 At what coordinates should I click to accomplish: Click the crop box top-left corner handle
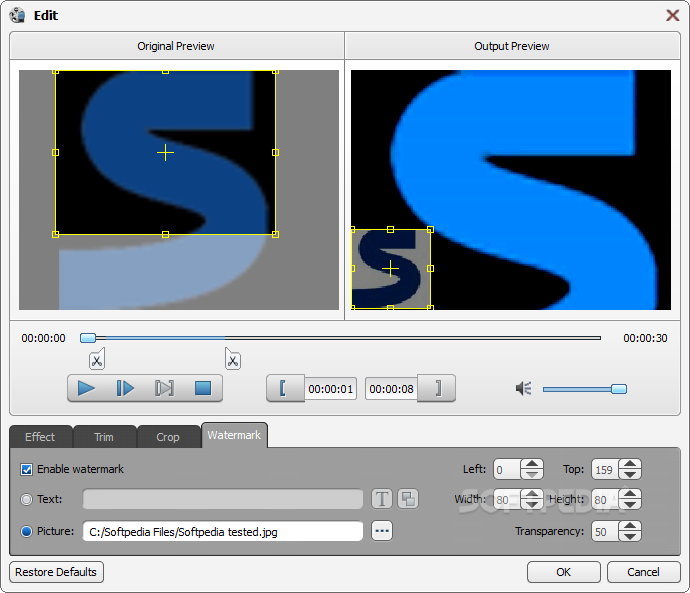point(55,71)
